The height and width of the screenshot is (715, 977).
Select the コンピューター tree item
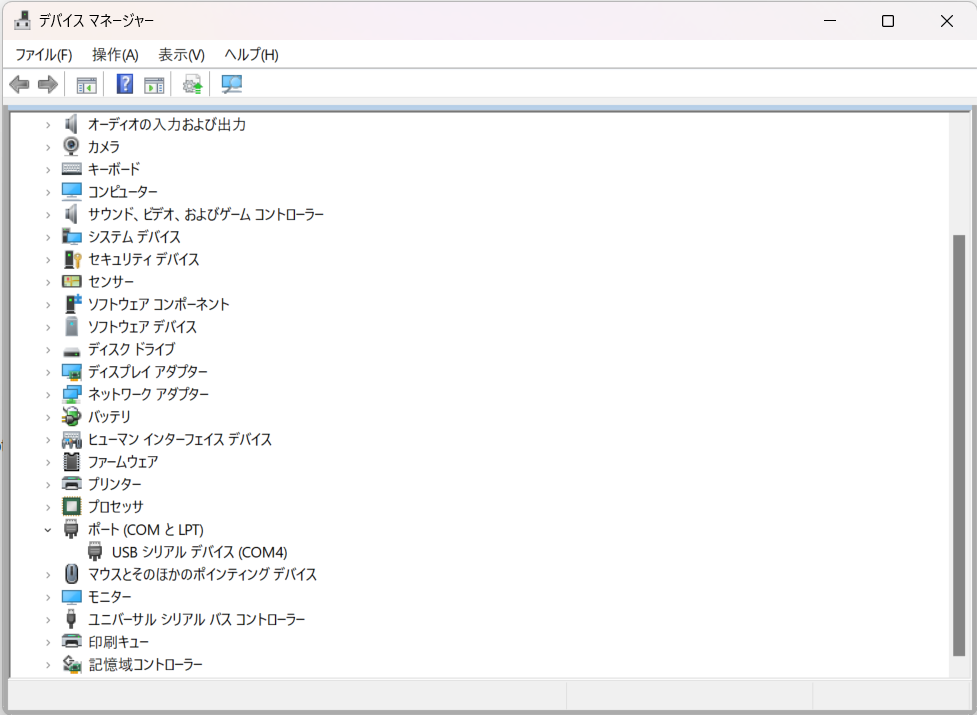[x=123, y=191]
